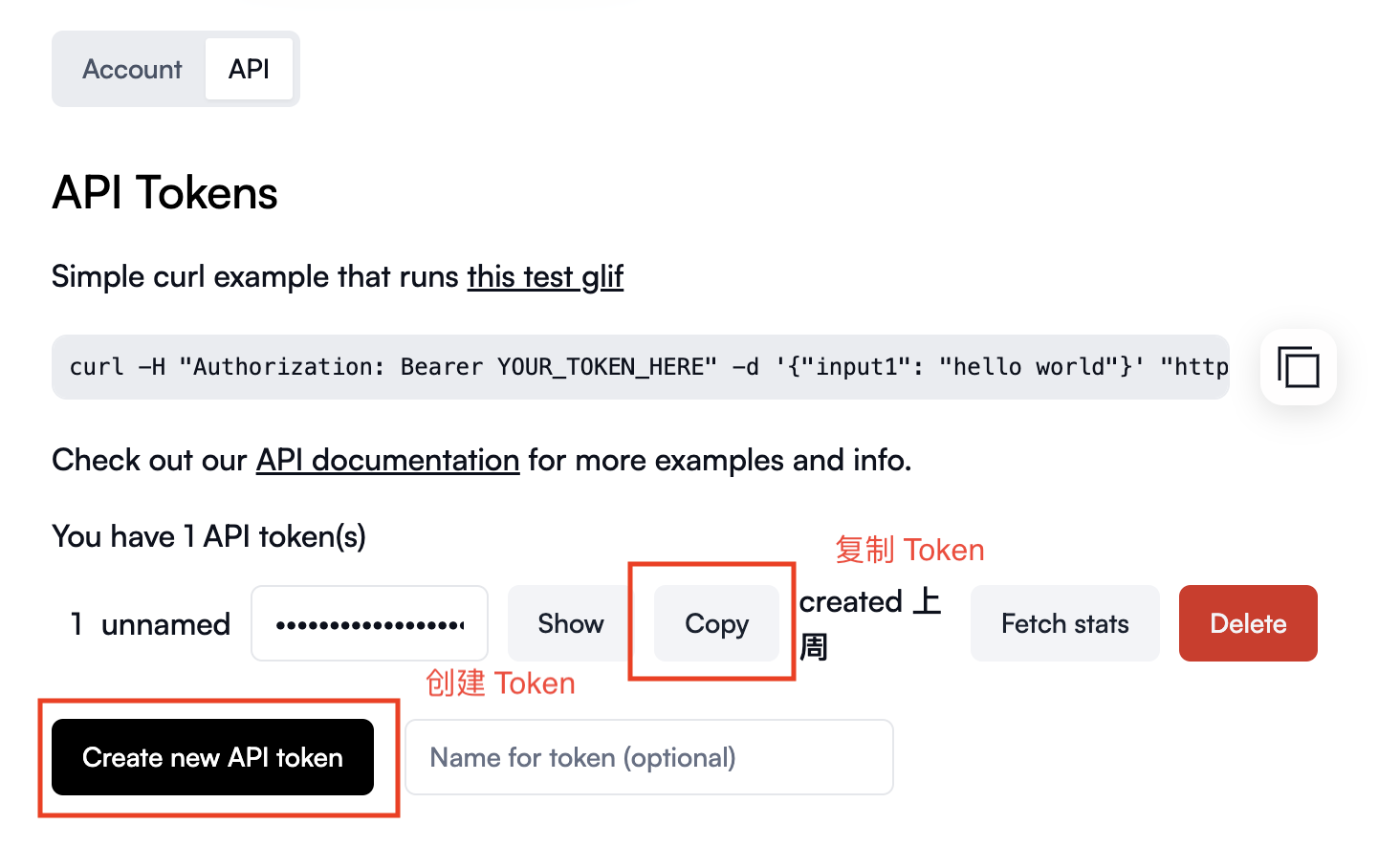Create a new API token
Screen dimensions: 1400x868
click(x=212, y=757)
